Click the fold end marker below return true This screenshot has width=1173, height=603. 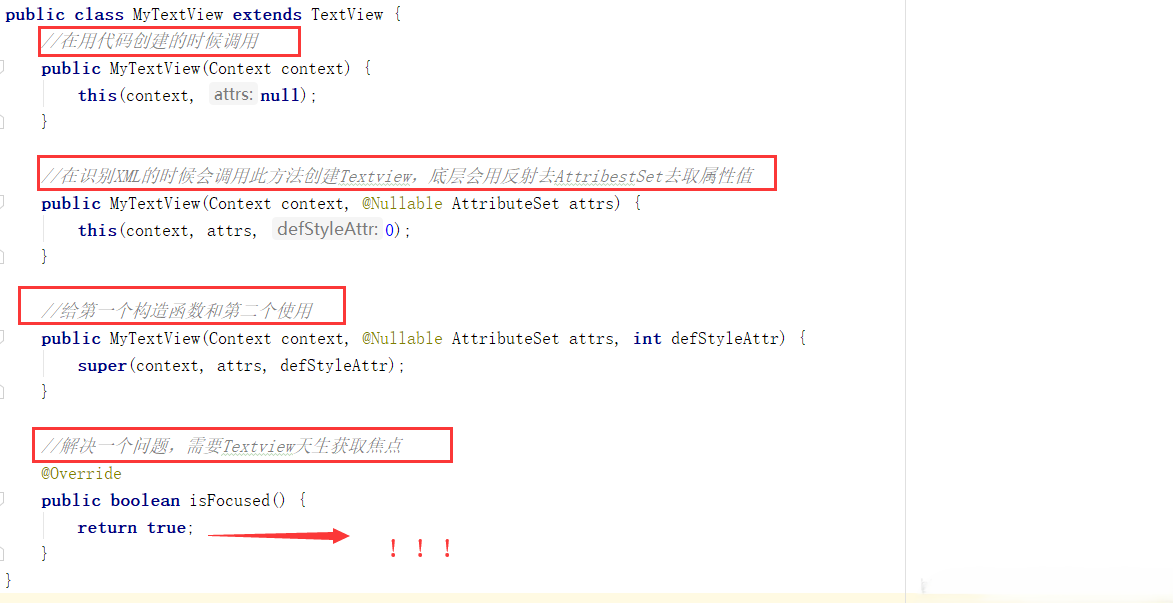coord(1,554)
